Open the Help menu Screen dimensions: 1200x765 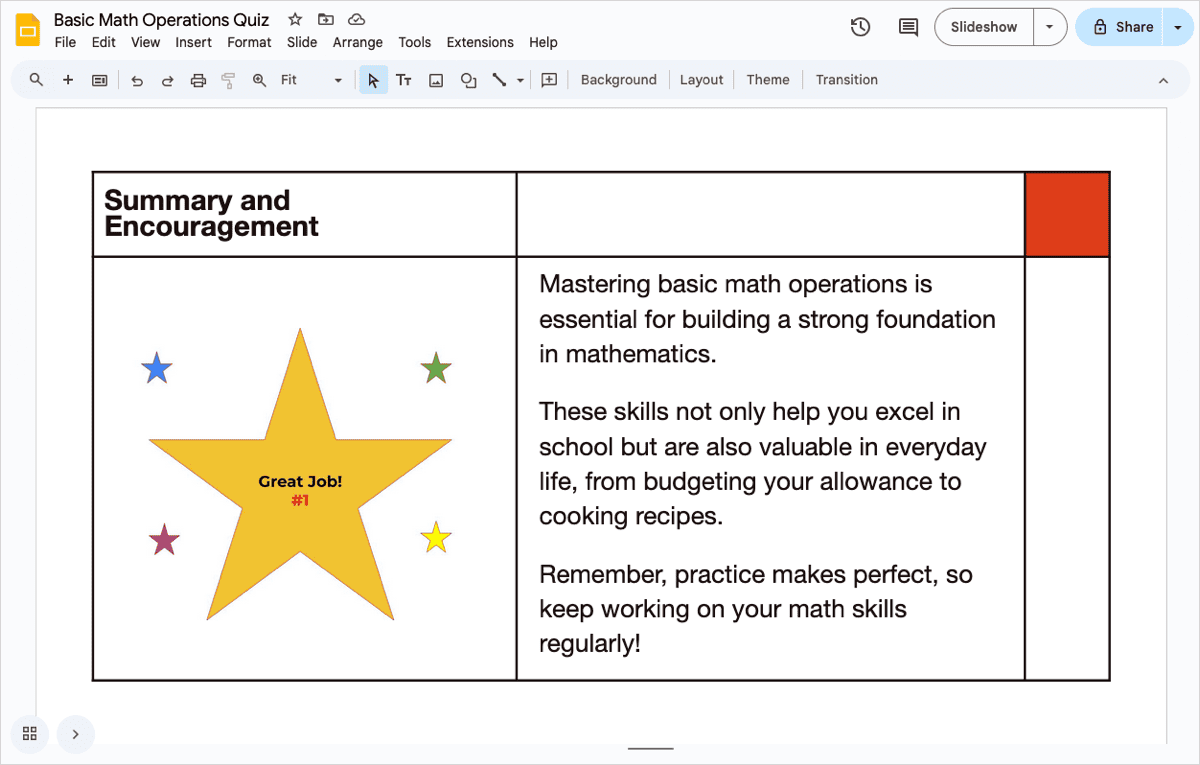[543, 42]
